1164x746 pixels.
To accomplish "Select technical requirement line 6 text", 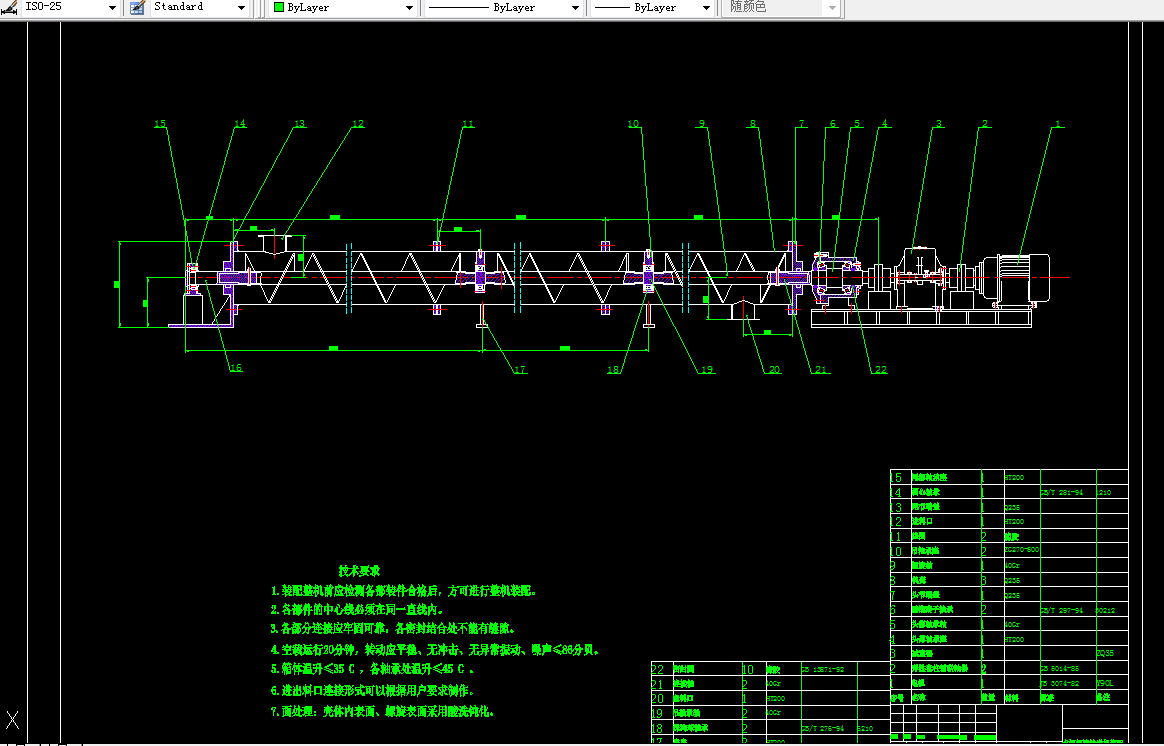I will tap(372, 690).
